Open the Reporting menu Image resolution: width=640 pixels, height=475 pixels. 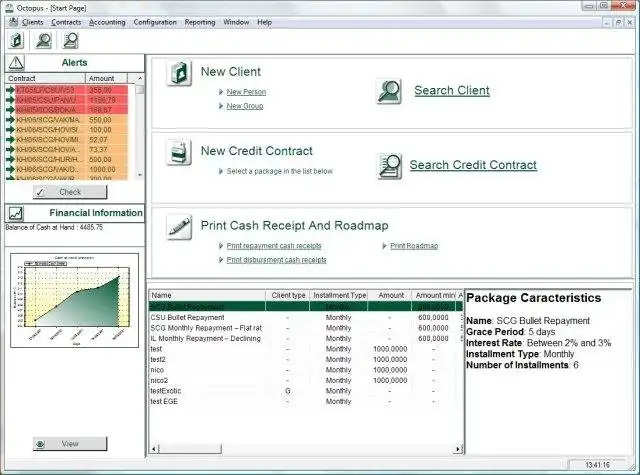[200, 22]
